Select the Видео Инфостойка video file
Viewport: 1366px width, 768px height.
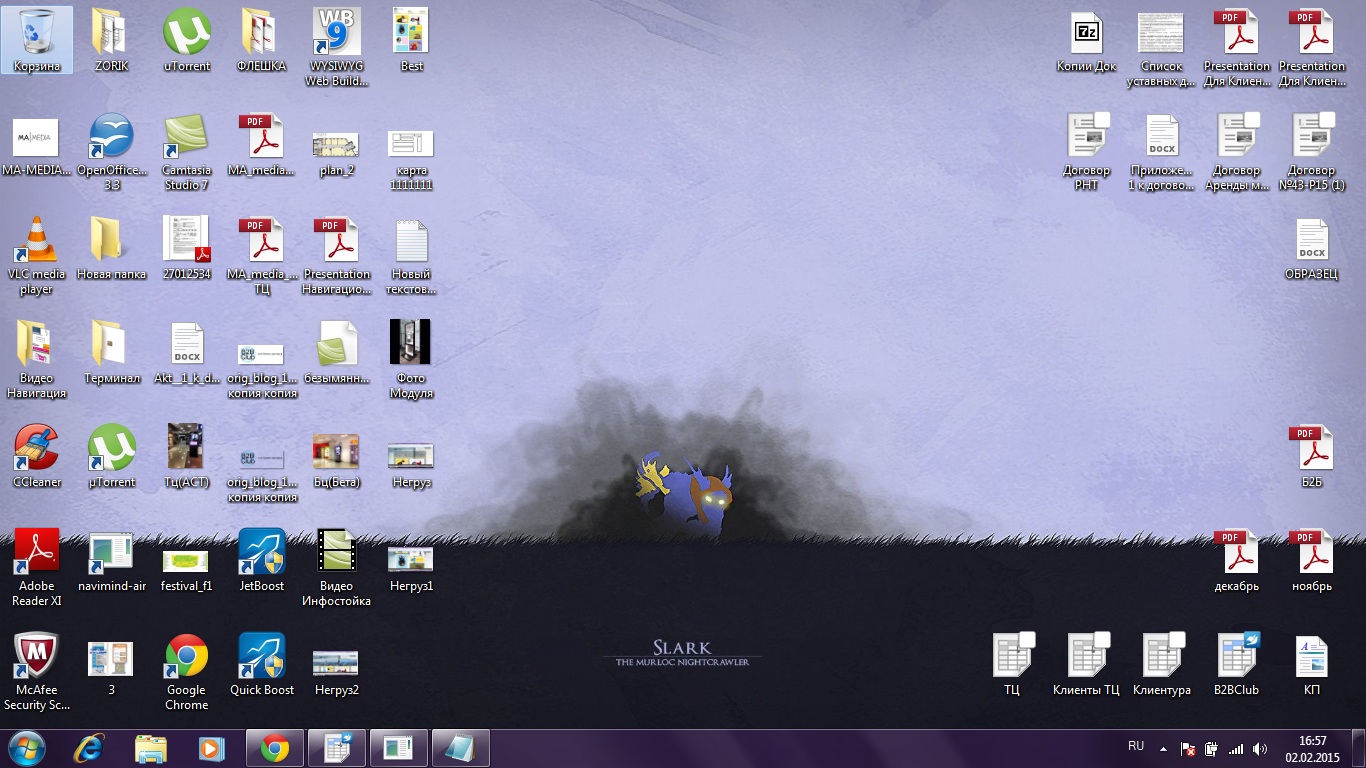(x=337, y=568)
